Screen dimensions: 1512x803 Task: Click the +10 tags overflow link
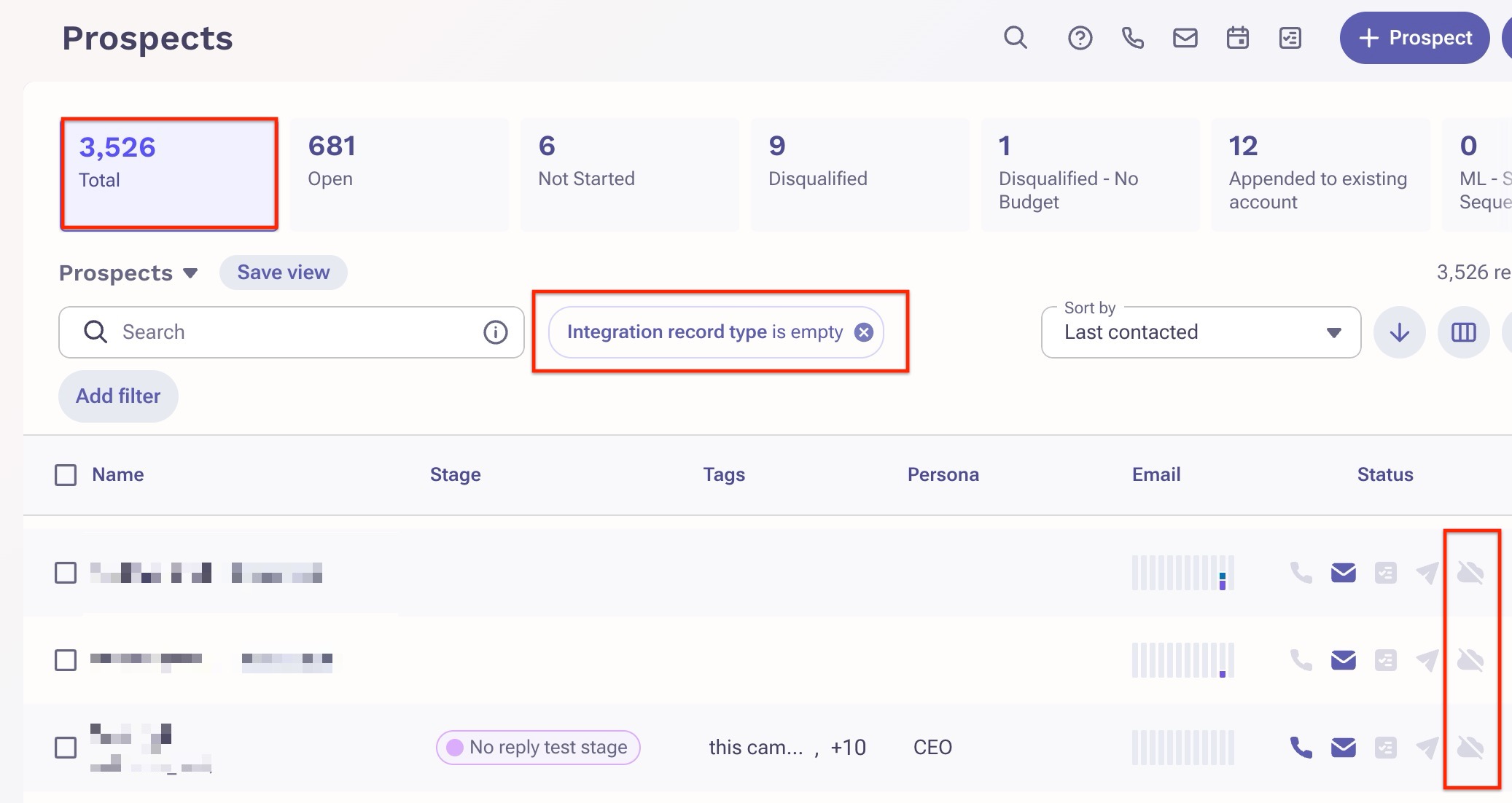[848, 748]
